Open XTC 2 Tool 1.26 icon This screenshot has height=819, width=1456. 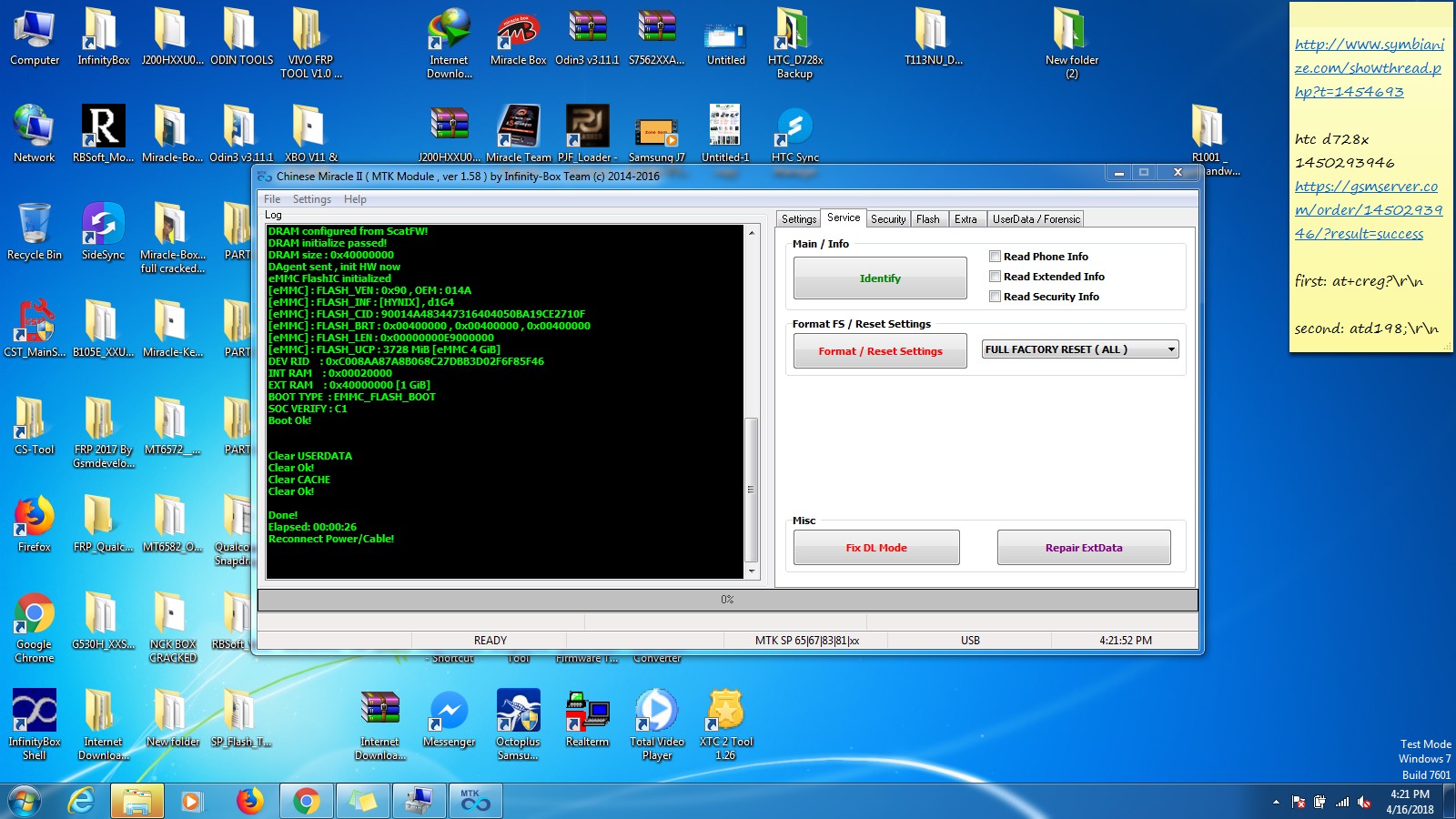point(725,724)
